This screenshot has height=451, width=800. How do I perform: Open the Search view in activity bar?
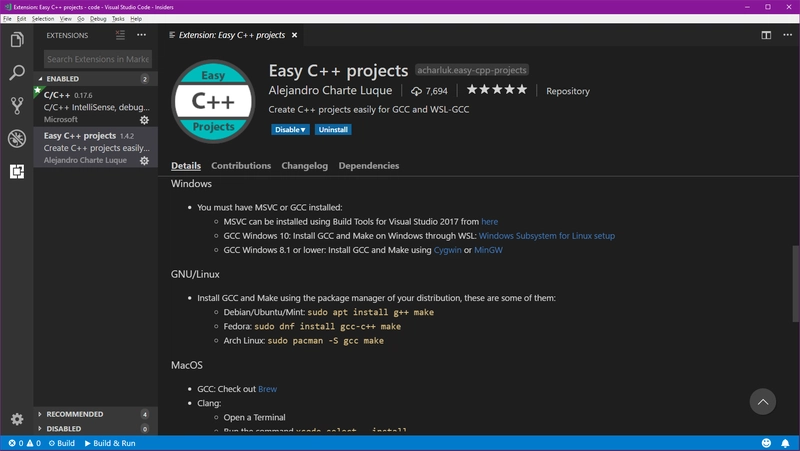(17, 73)
